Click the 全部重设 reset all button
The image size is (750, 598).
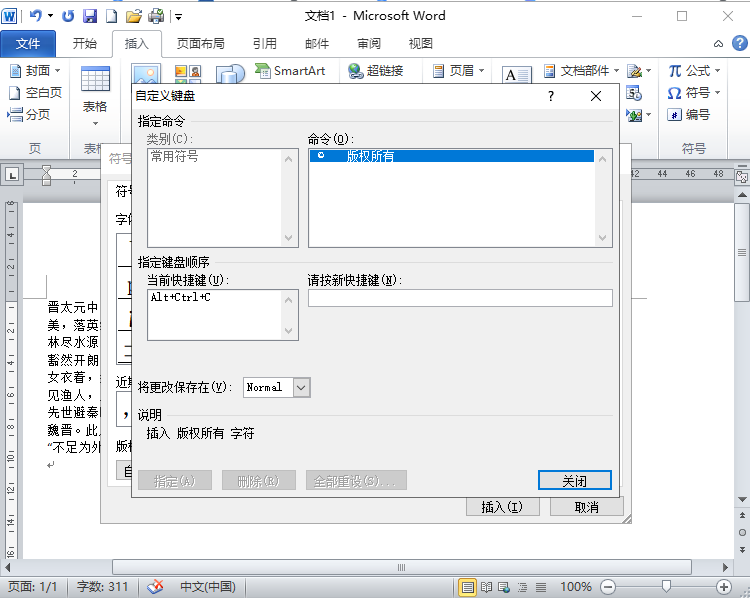point(356,480)
